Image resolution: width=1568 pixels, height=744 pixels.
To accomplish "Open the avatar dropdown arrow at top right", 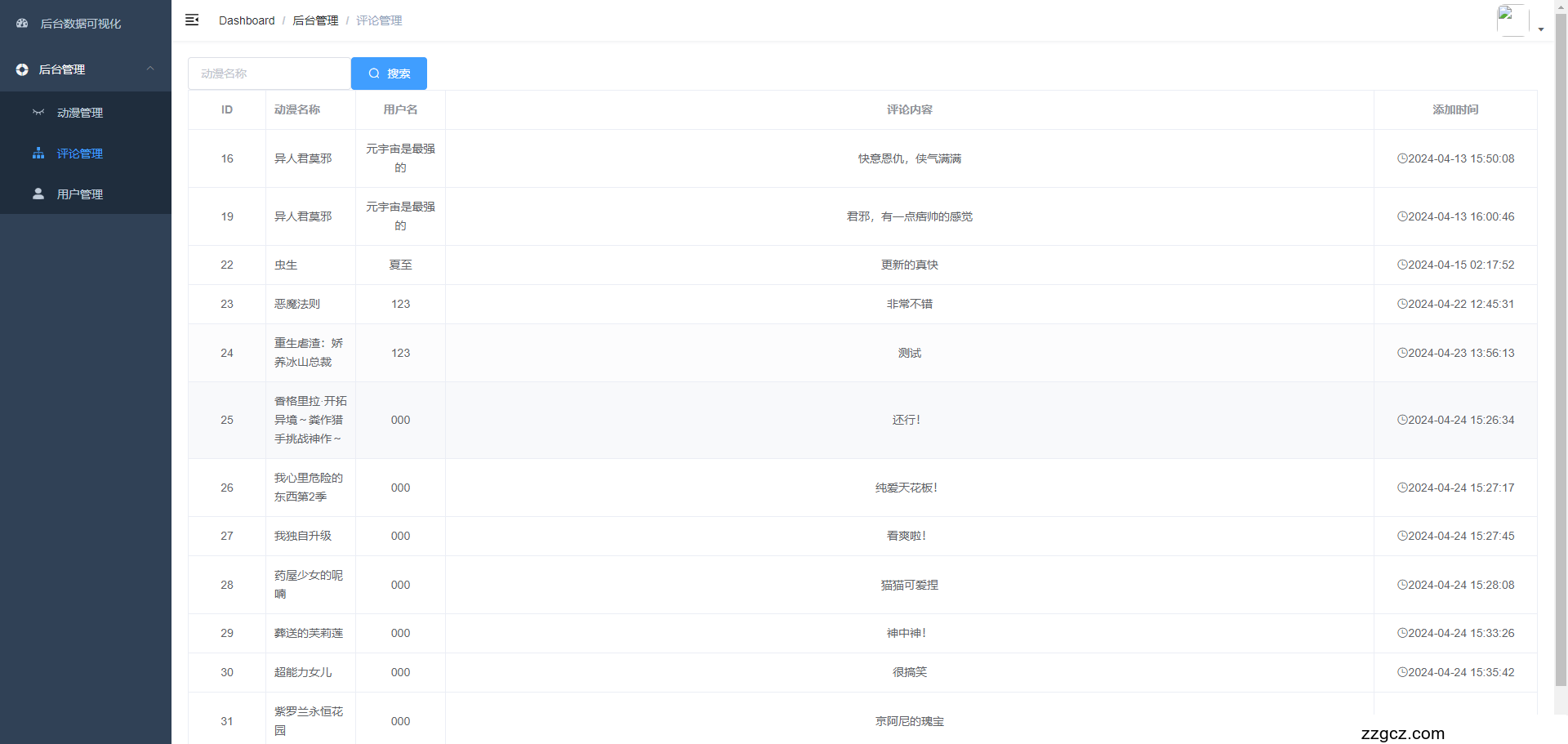I will coord(1541,29).
